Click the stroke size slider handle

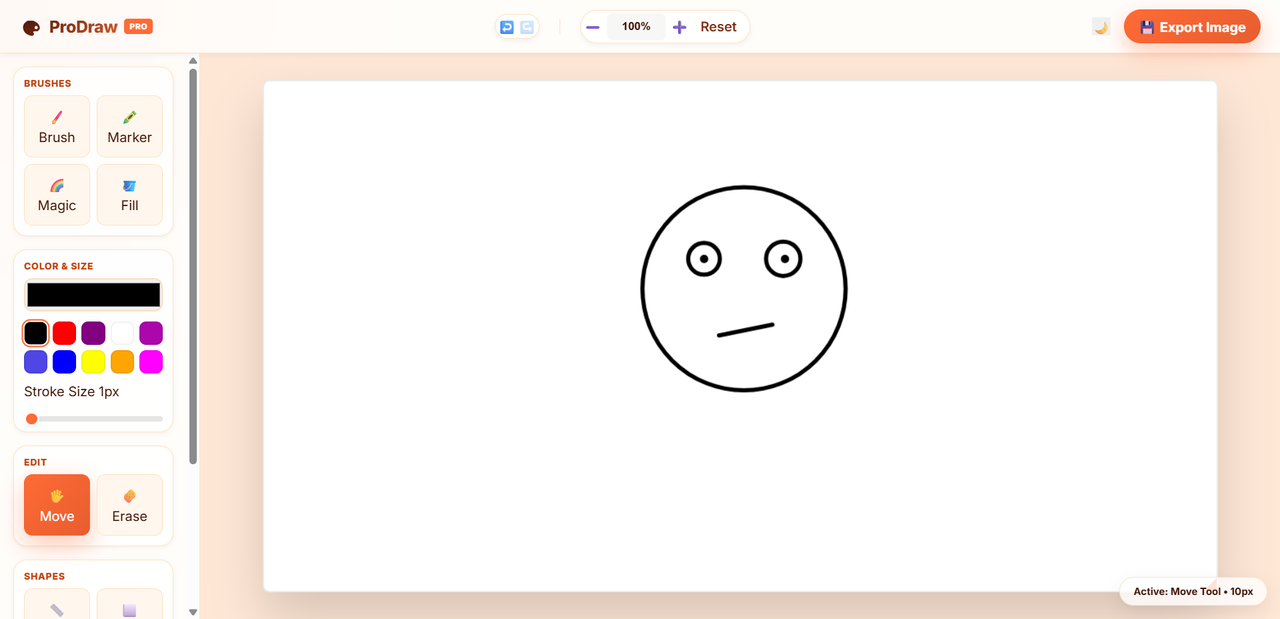pyautogui.click(x=31, y=419)
